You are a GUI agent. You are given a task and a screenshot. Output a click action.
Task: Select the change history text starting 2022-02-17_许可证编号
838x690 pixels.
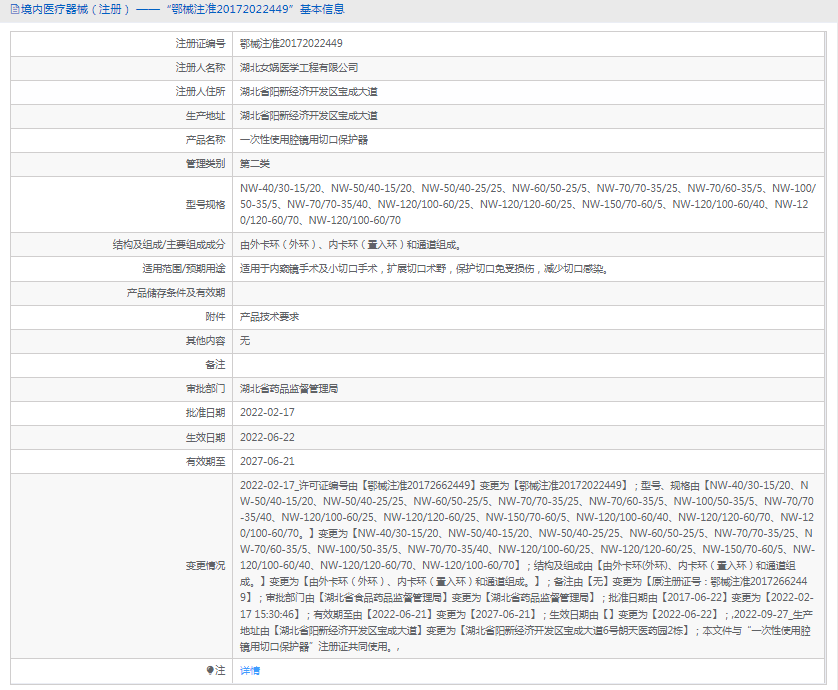pyautogui.click(x=527, y=566)
